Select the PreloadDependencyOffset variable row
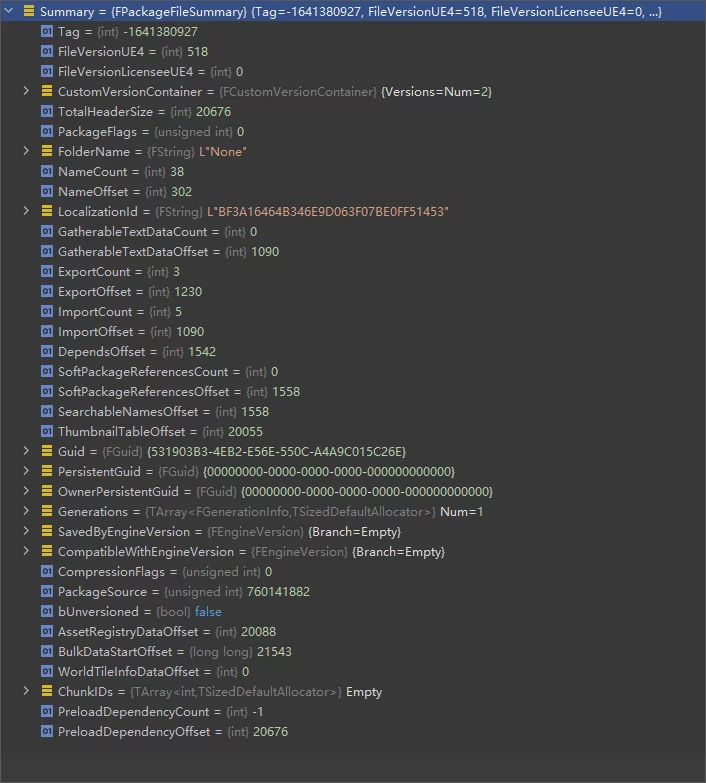 pyautogui.click(x=172, y=732)
